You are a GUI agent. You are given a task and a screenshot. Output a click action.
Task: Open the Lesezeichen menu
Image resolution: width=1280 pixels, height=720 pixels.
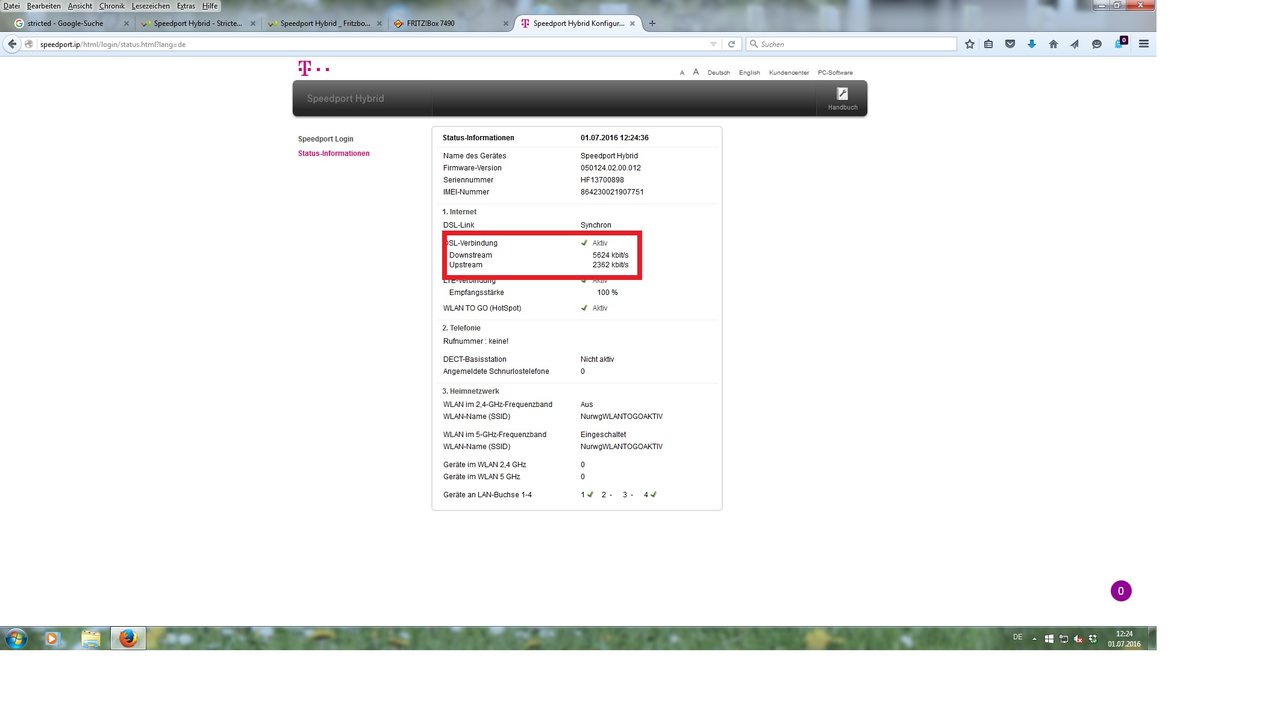[152, 6]
